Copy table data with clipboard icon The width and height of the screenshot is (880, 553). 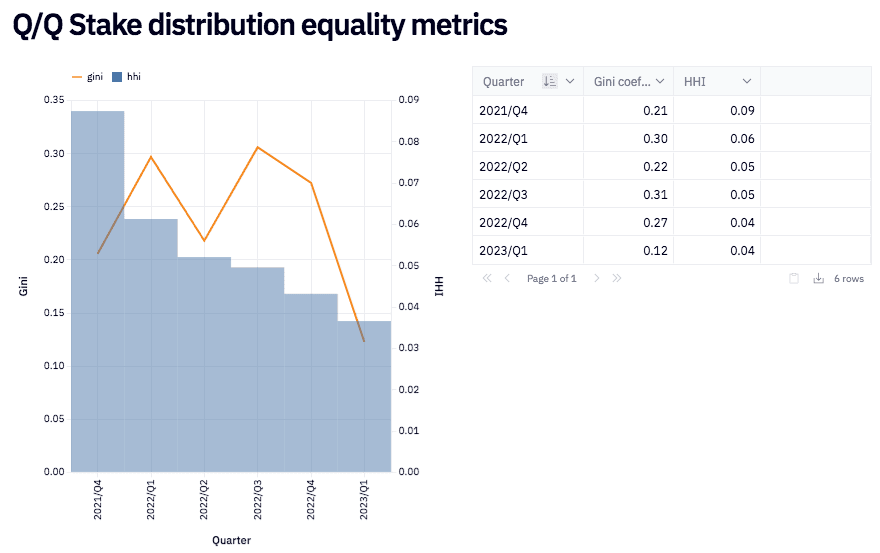[x=794, y=278]
